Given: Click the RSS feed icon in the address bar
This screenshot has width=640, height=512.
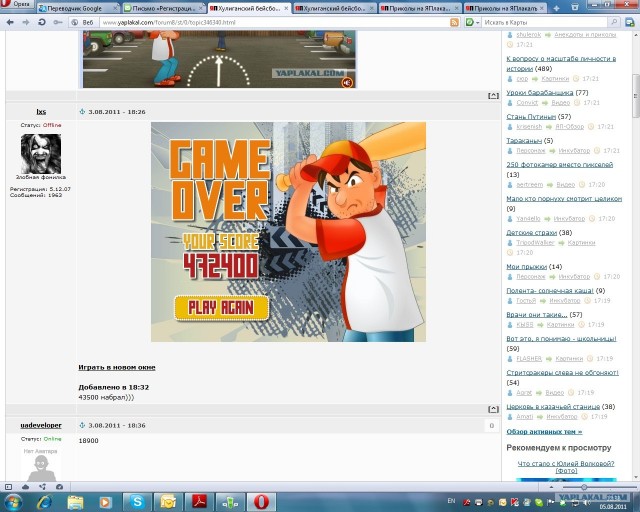Looking at the screenshot, I should (x=454, y=22).
